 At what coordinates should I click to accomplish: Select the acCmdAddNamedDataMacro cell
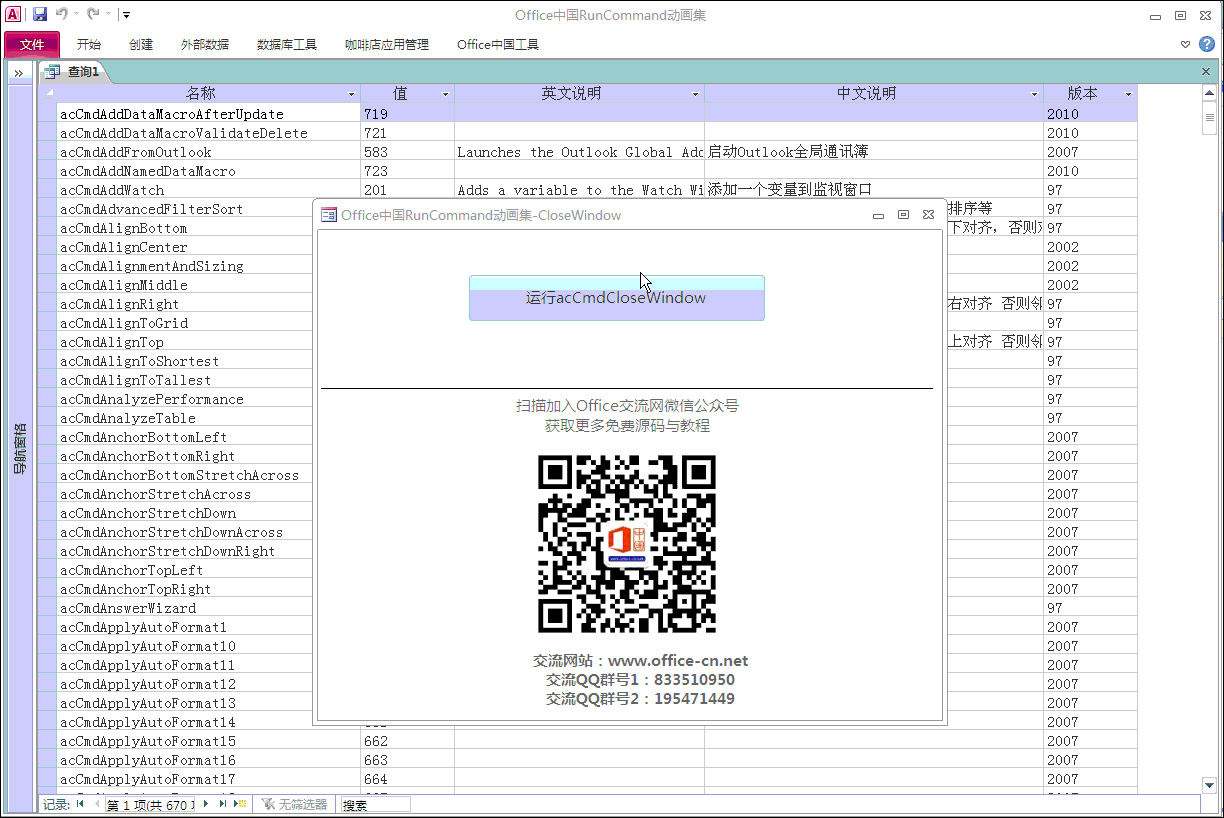tap(208, 171)
